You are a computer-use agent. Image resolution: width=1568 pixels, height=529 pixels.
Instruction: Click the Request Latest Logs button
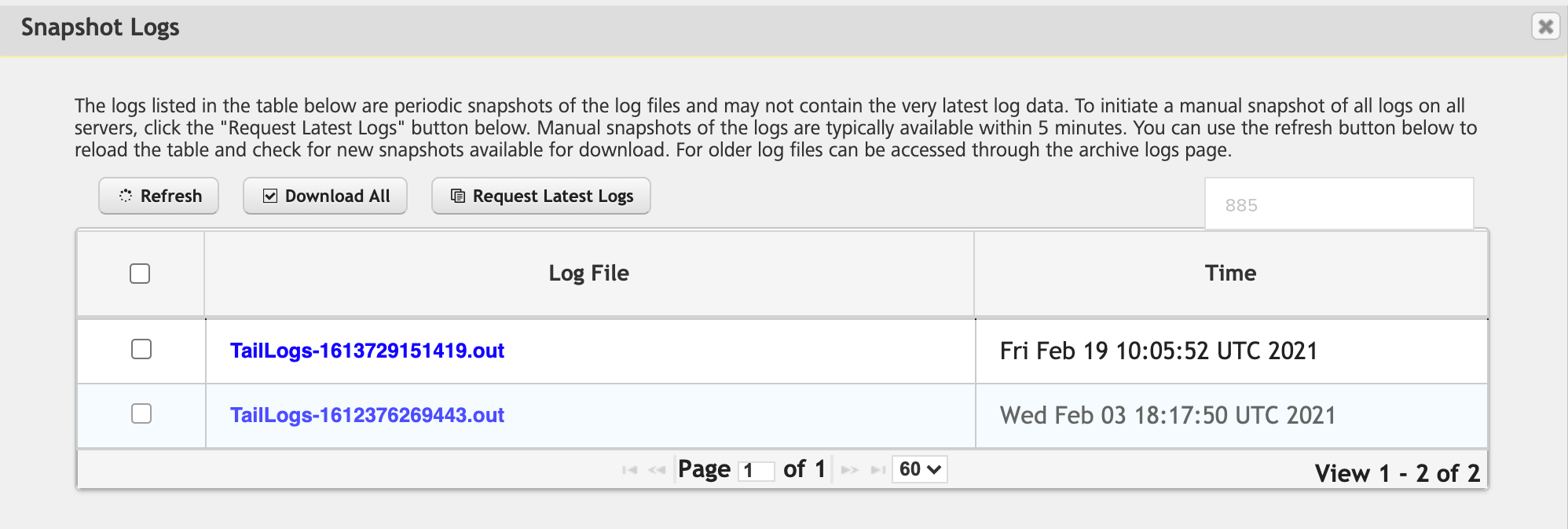(x=540, y=196)
